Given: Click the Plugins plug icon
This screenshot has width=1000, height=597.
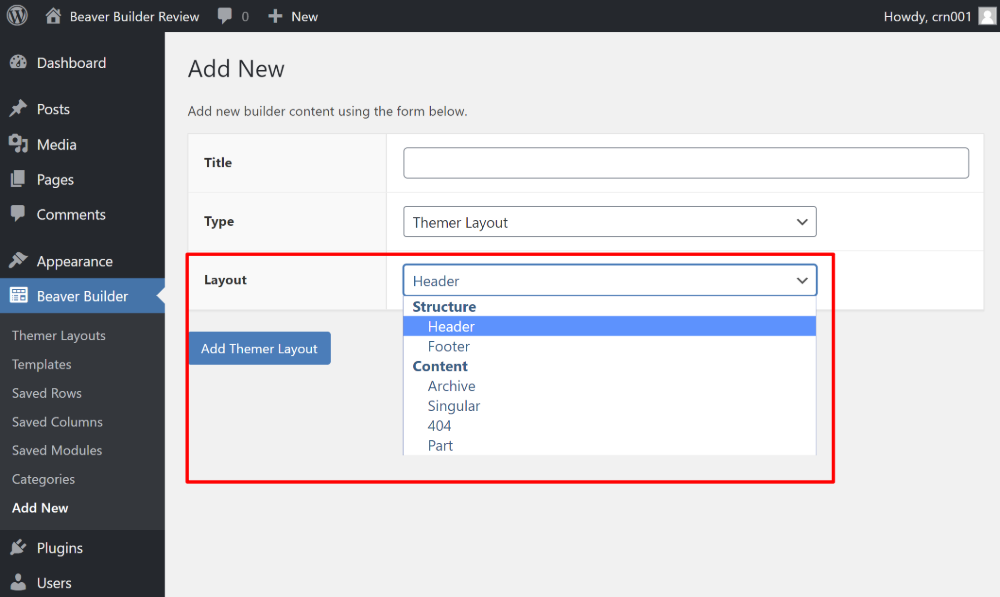Looking at the screenshot, I should [18, 547].
